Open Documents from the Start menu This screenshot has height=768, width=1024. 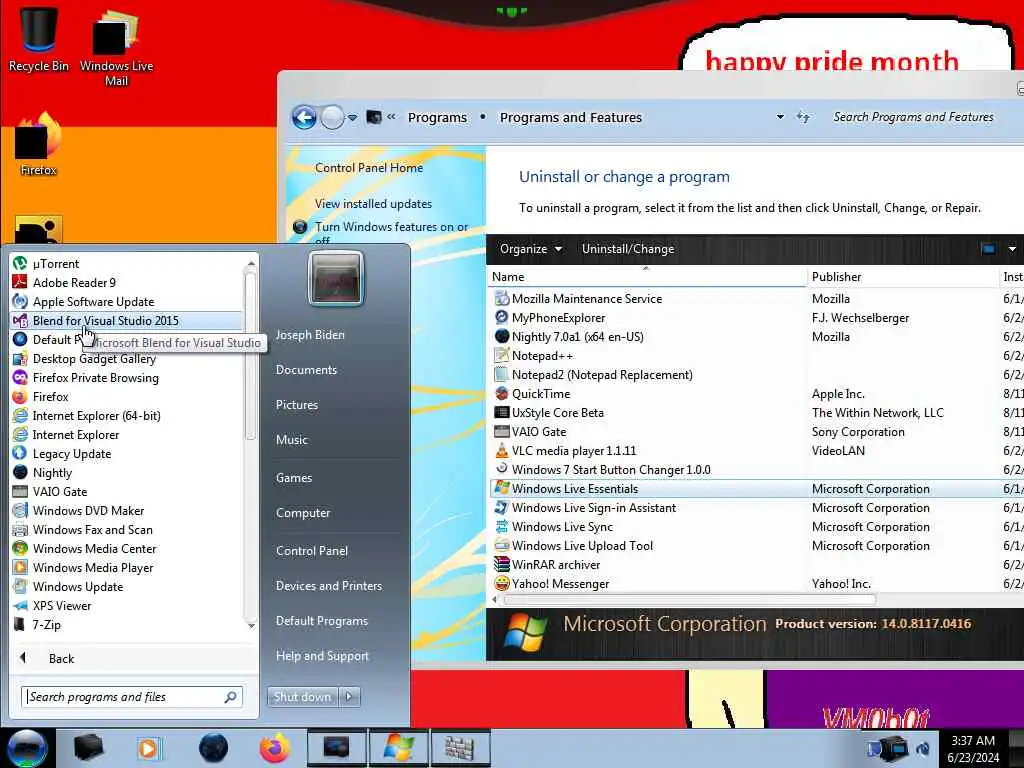tap(306, 370)
